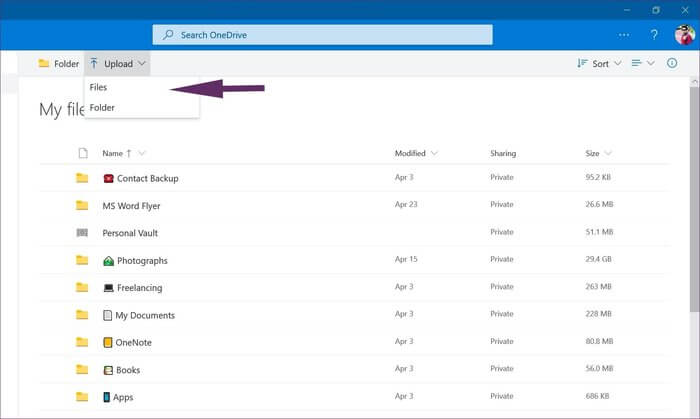The height and width of the screenshot is (419, 700).
Task: Open the help question mark
Action: click(654, 35)
